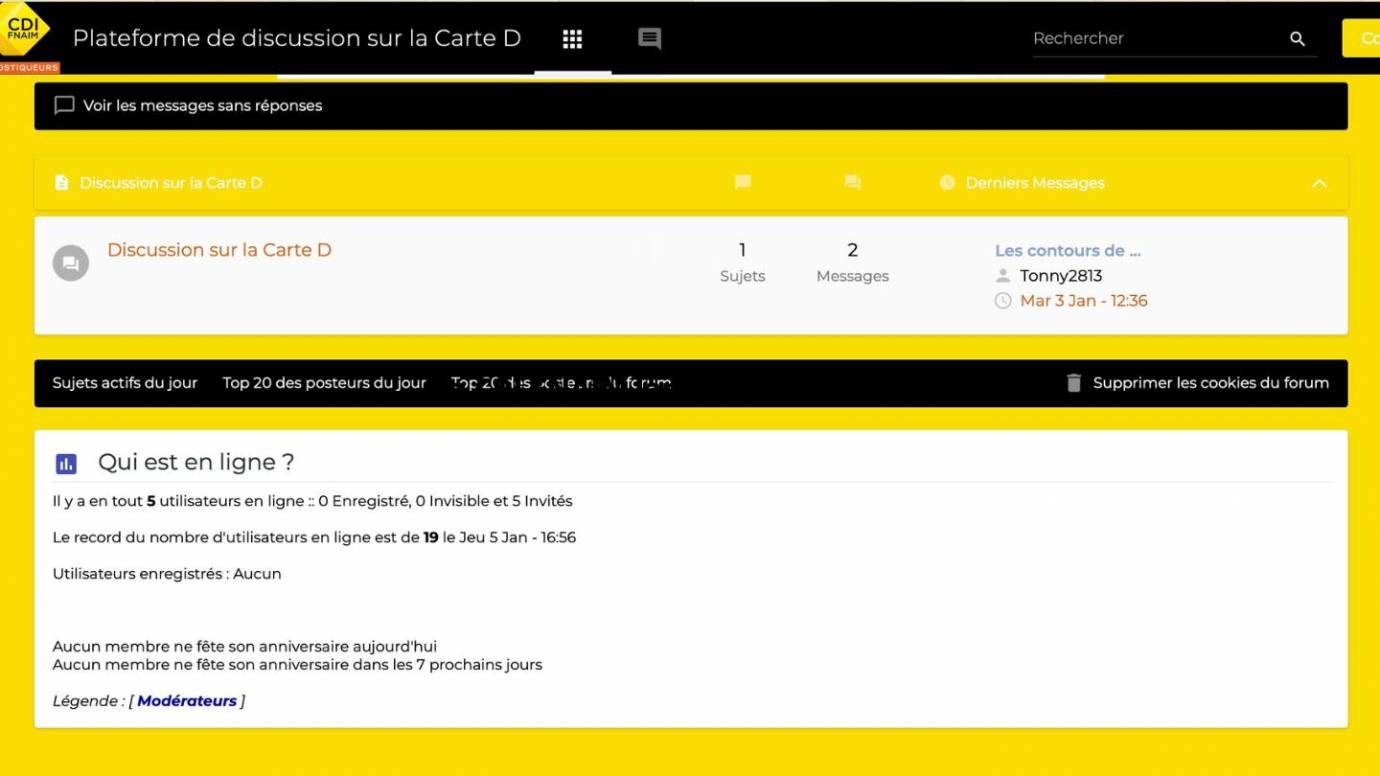Click the chat bubble icon in the navbar
The image size is (1380, 776).
click(648, 38)
